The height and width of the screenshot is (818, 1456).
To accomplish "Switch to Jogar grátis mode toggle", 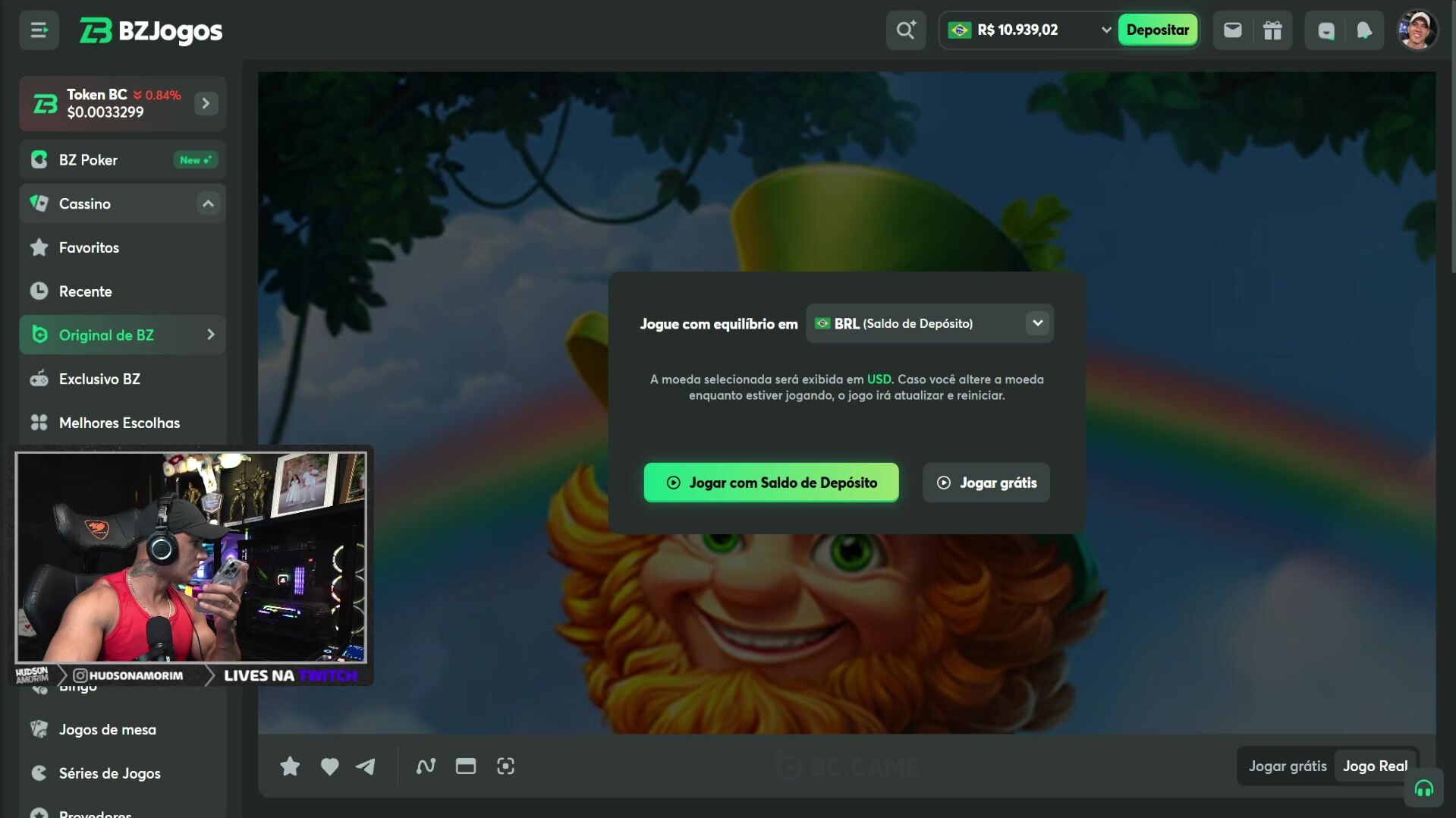I will click(1287, 766).
